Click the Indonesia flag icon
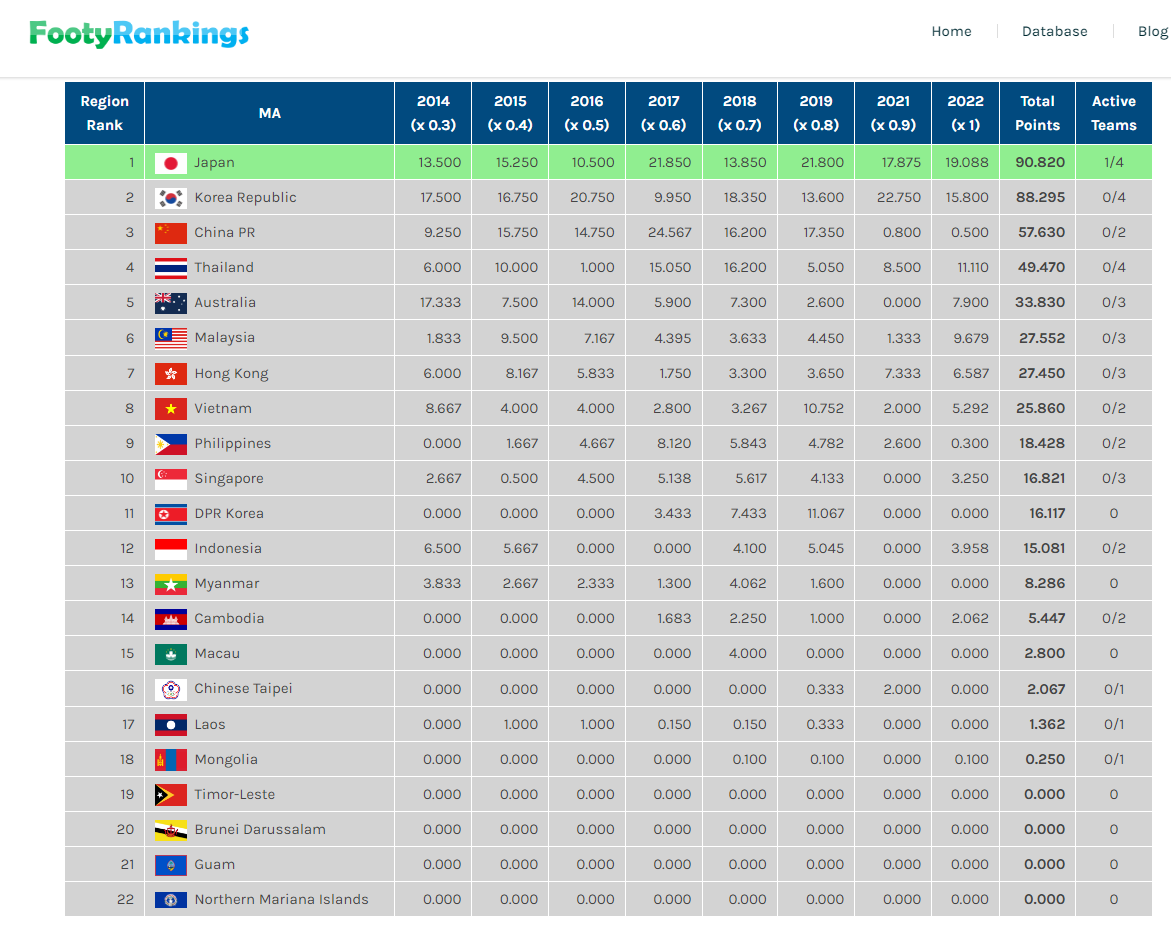Screen dimensions: 1171x931 click(x=170, y=549)
